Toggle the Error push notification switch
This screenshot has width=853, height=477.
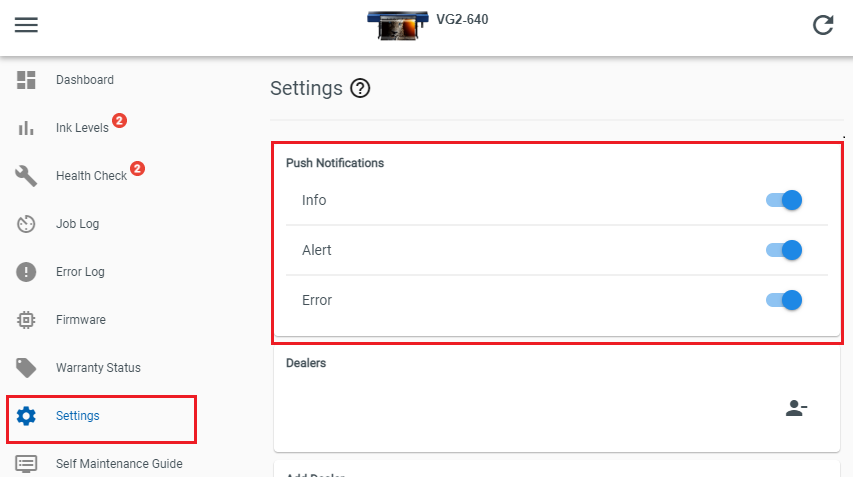click(784, 300)
